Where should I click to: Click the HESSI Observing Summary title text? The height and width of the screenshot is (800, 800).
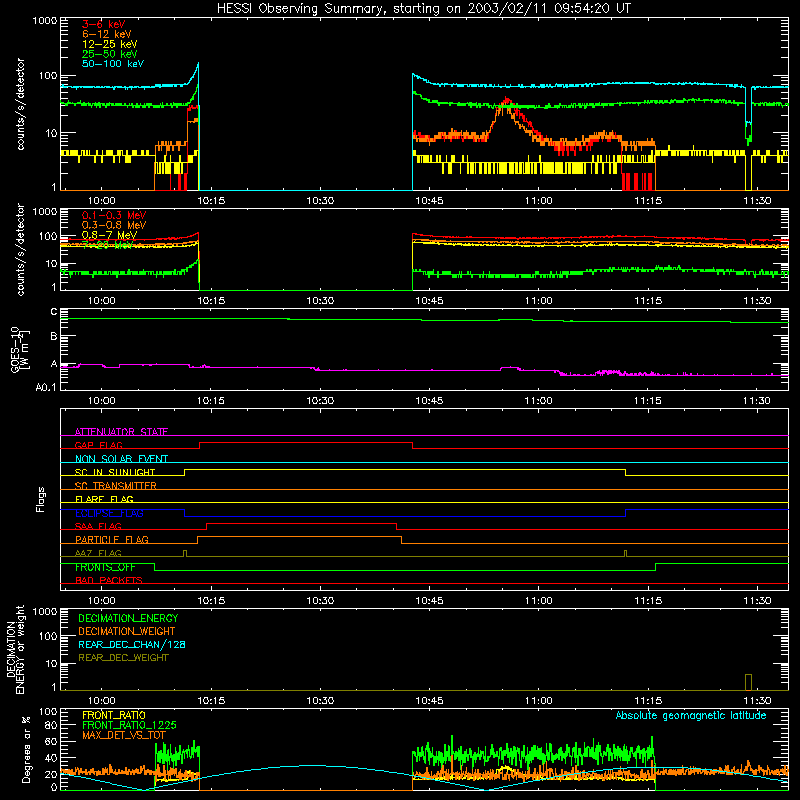(424, 9)
